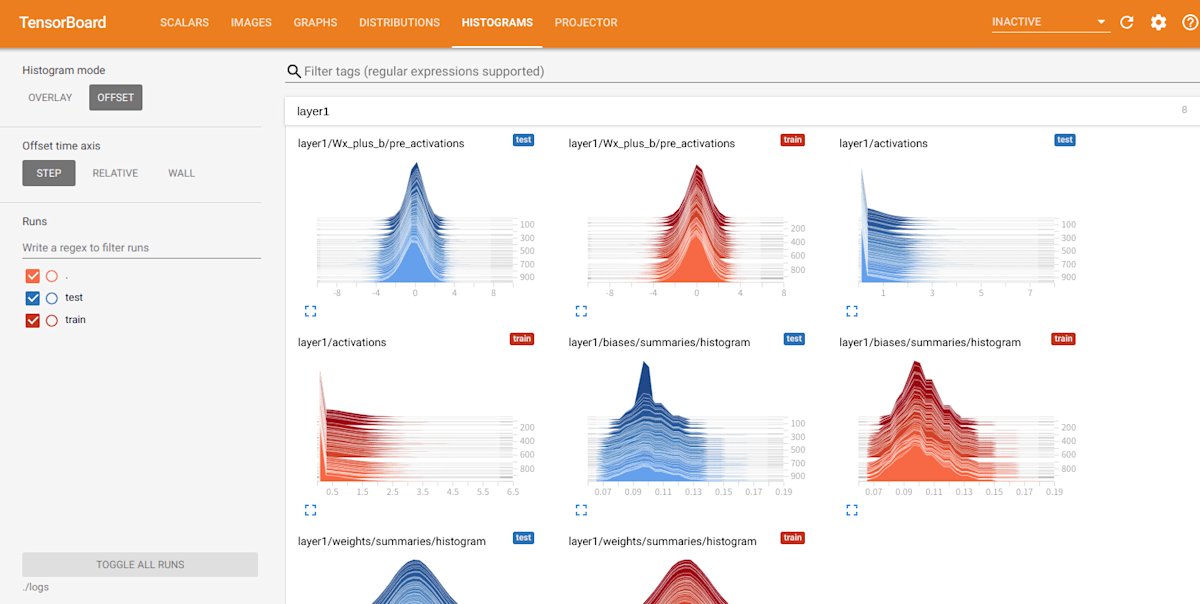Viewport: 1200px width, 604px height.
Task: Click the 'Runs' heading
Action: [35, 221]
